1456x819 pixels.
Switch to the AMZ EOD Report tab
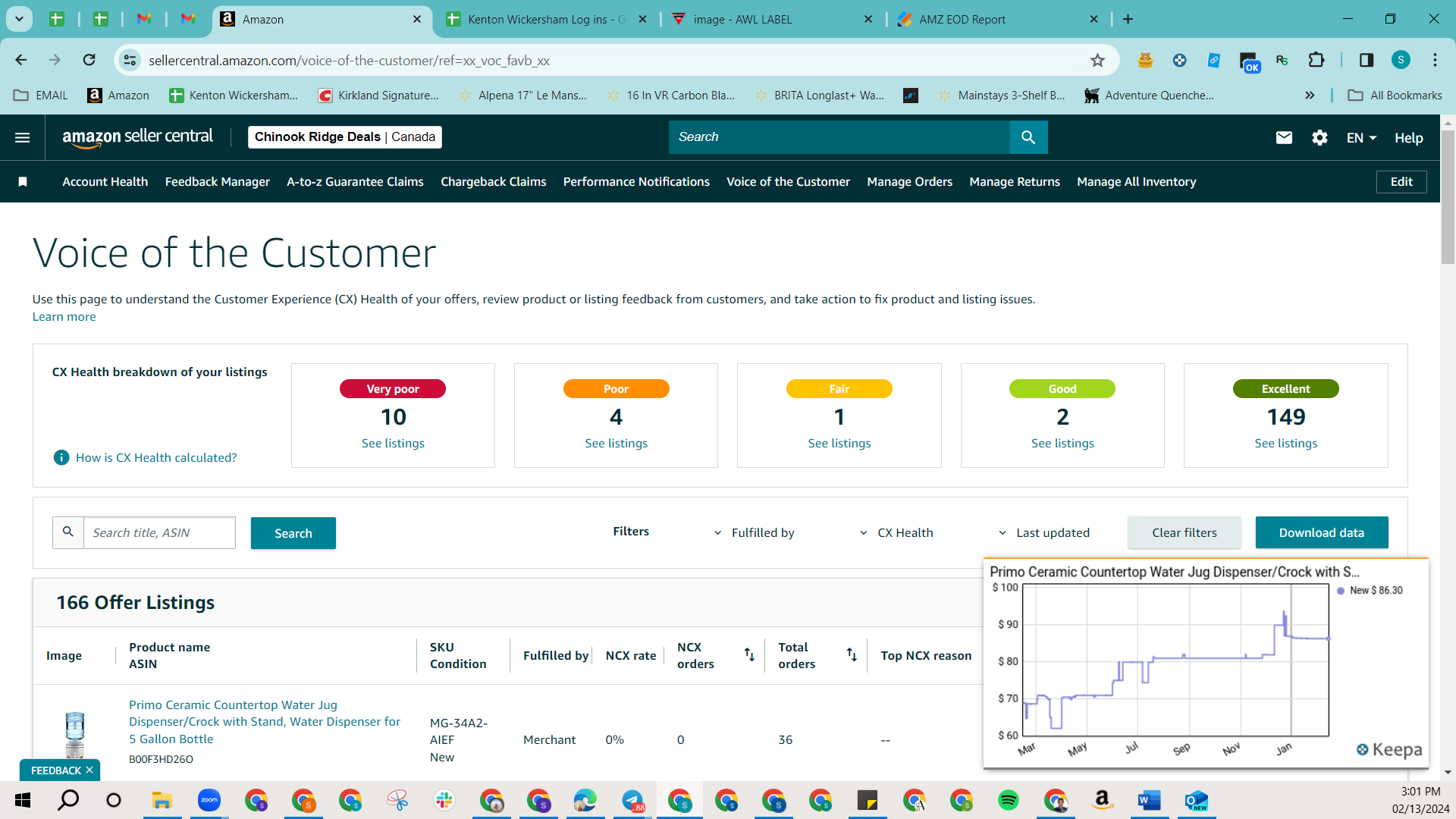pyautogui.click(x=998, y=19)
